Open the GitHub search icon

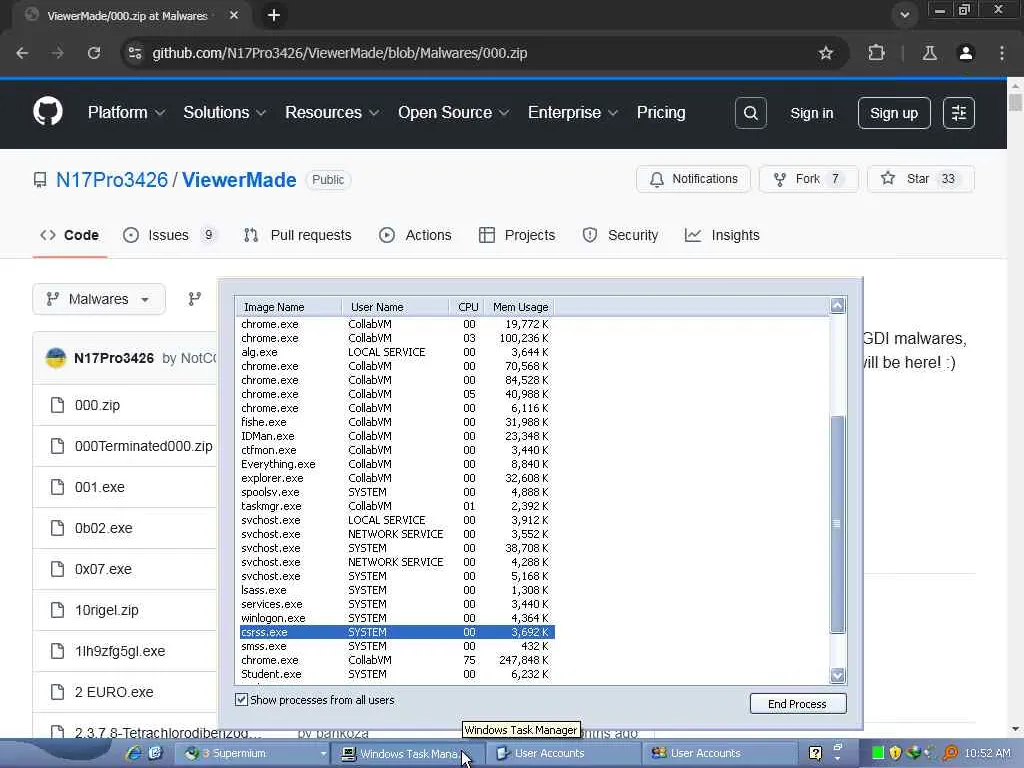click(x=751, y=113)
